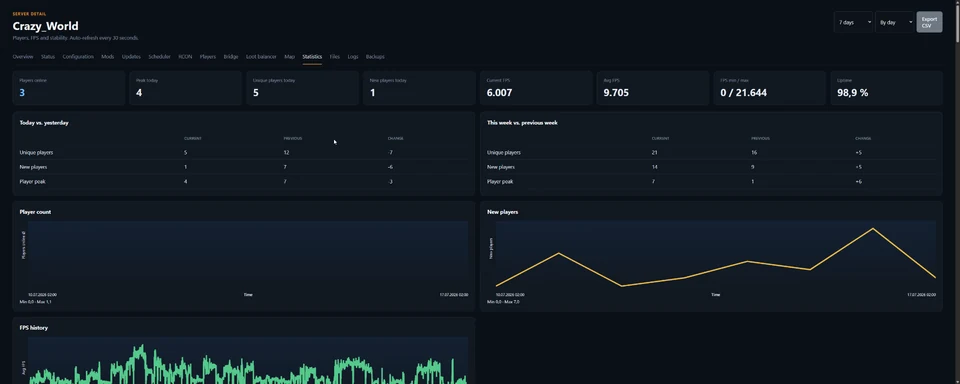Click the Current FPS value 6.007
The height and width of the screenshot is (384, 960).
click(499, 93)
